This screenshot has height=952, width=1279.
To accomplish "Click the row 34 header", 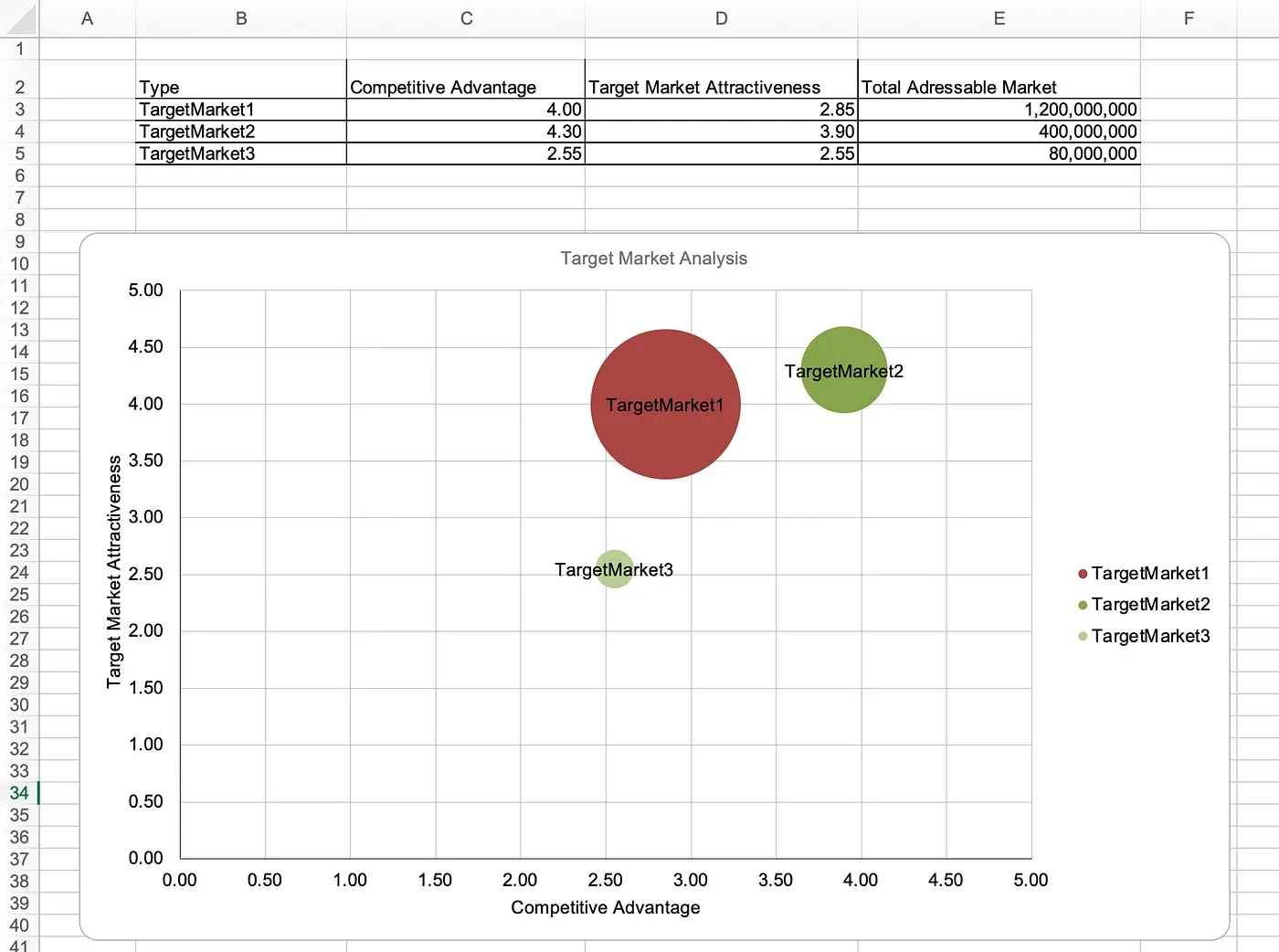I will pos(19,793).
